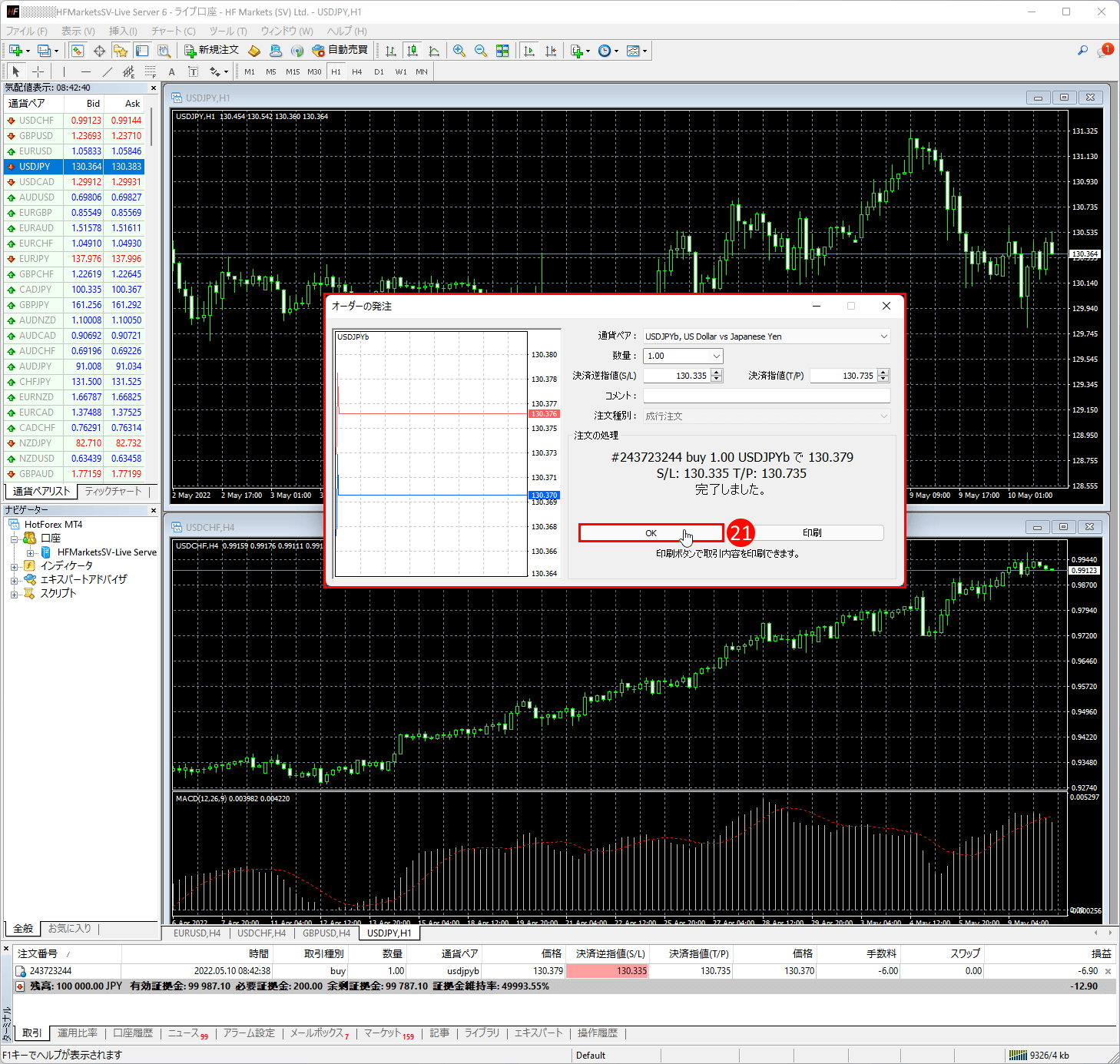This screenshot has width=1120, height=1064.
Task: Toggle the H4 timeframe button
Action: [x=356, y=71]
